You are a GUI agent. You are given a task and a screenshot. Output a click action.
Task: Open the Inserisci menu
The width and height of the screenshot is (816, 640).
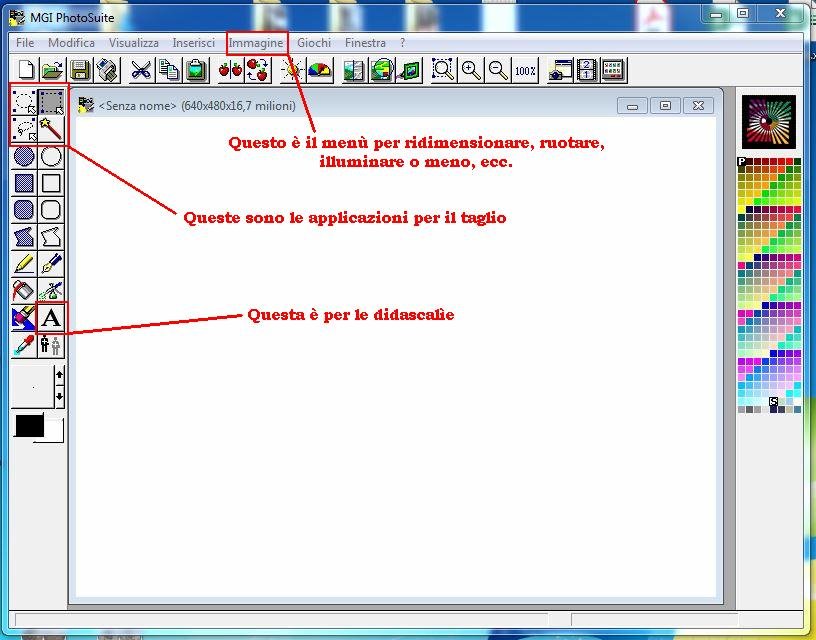click(x=194, y=43)
